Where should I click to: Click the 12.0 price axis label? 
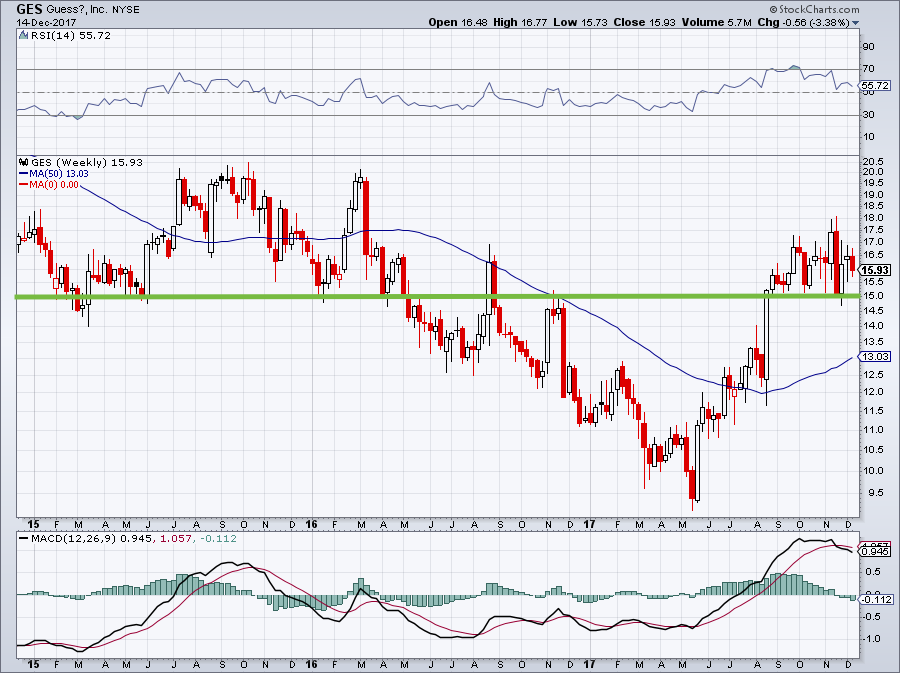click(x=872, y=392)
